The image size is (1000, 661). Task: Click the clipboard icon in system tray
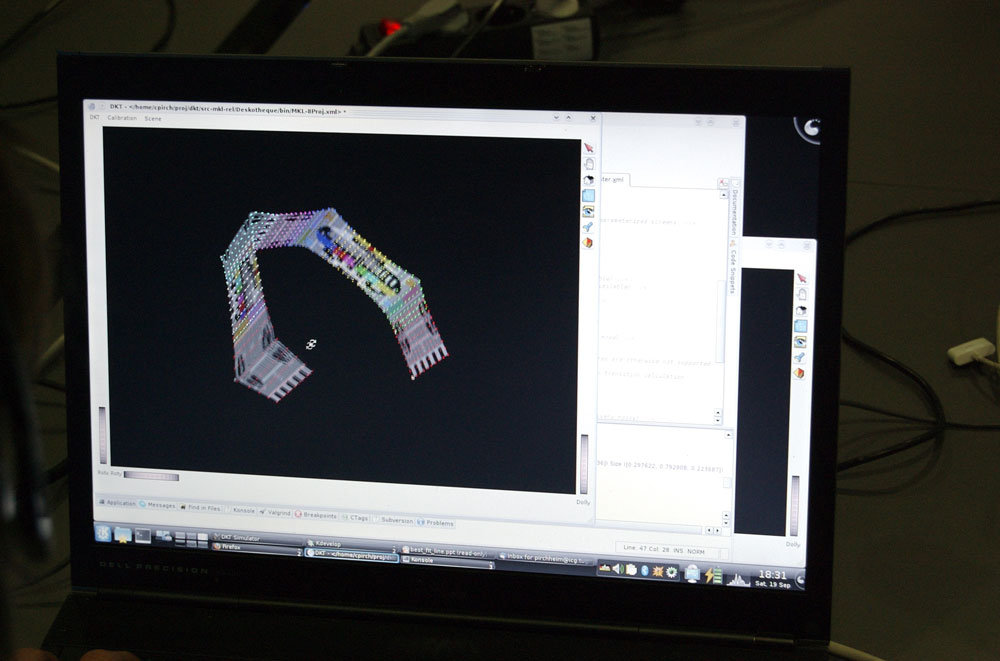(631, 570)
